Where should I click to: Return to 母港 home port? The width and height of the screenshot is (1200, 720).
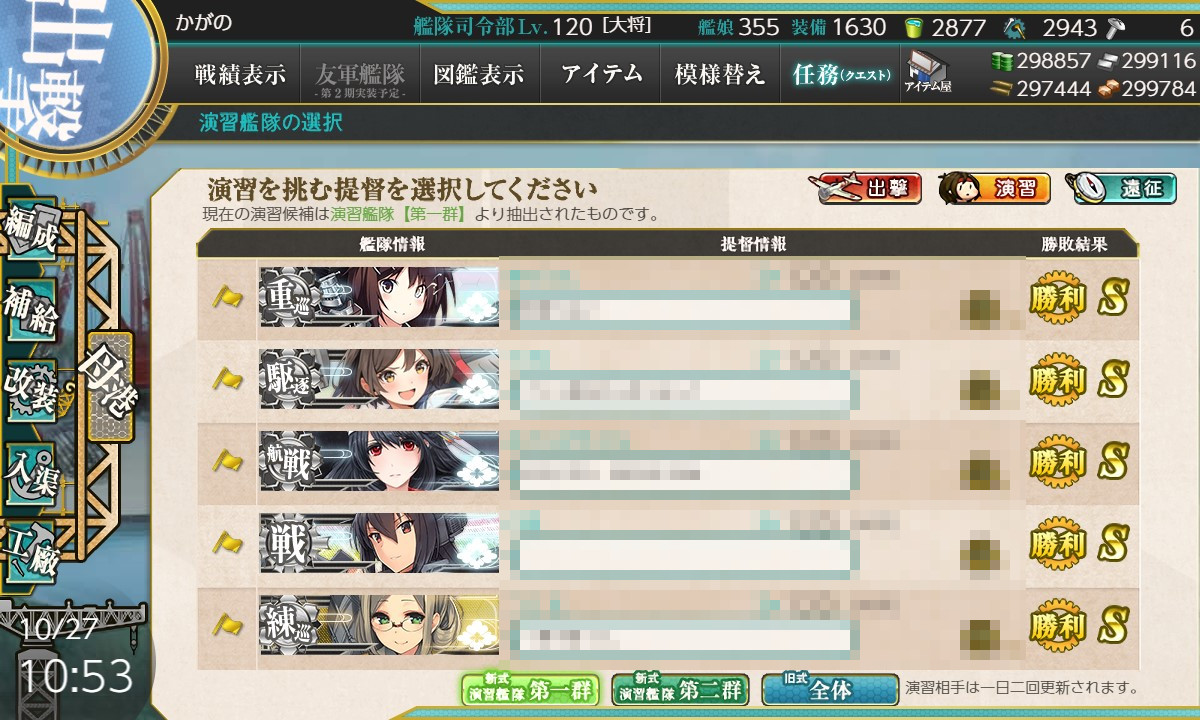tap(110, 387)
